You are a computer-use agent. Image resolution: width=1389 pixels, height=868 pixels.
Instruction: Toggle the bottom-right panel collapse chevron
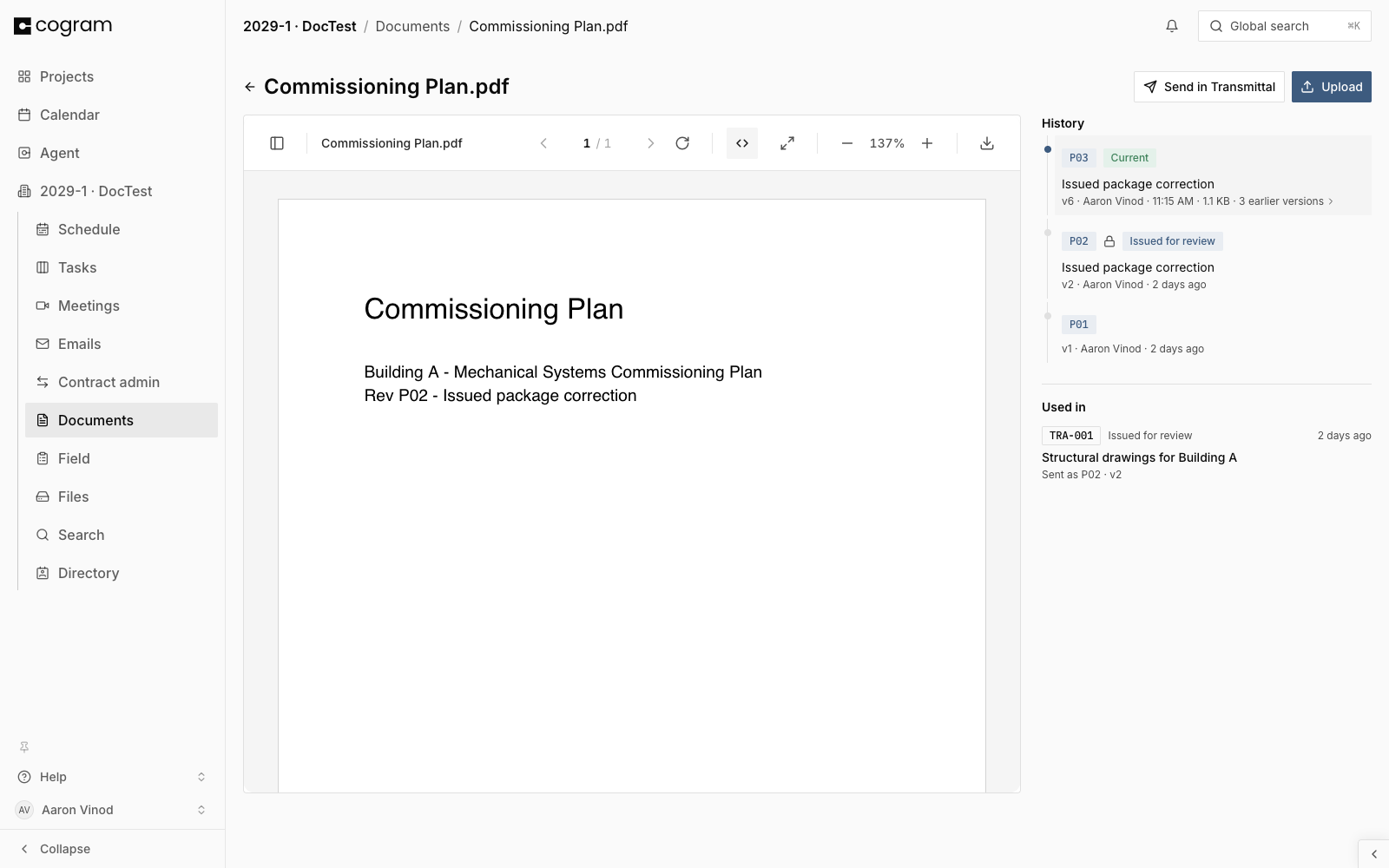click(1373, 854)
